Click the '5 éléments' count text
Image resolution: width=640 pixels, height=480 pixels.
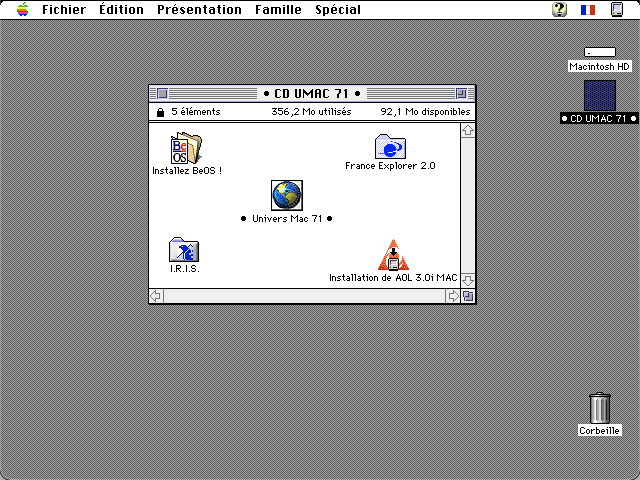[x=196, y=112]
